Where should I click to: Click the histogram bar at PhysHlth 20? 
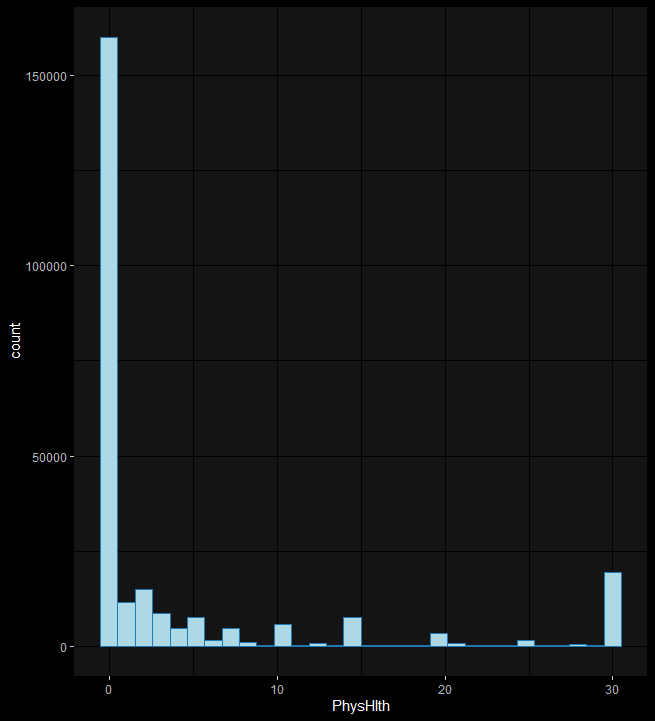click(x=439, y=640)
